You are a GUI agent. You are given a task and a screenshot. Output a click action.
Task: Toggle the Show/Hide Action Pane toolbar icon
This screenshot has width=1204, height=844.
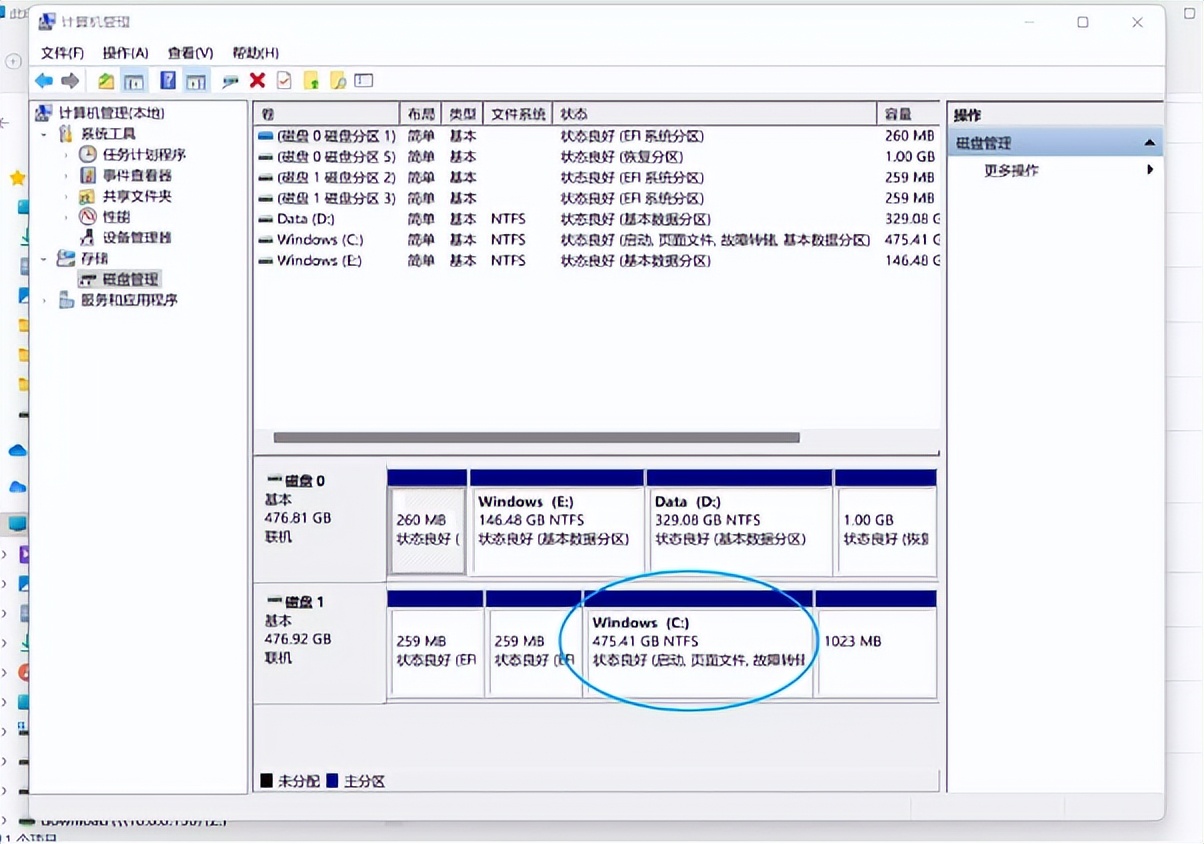click(x=196, y=81)
